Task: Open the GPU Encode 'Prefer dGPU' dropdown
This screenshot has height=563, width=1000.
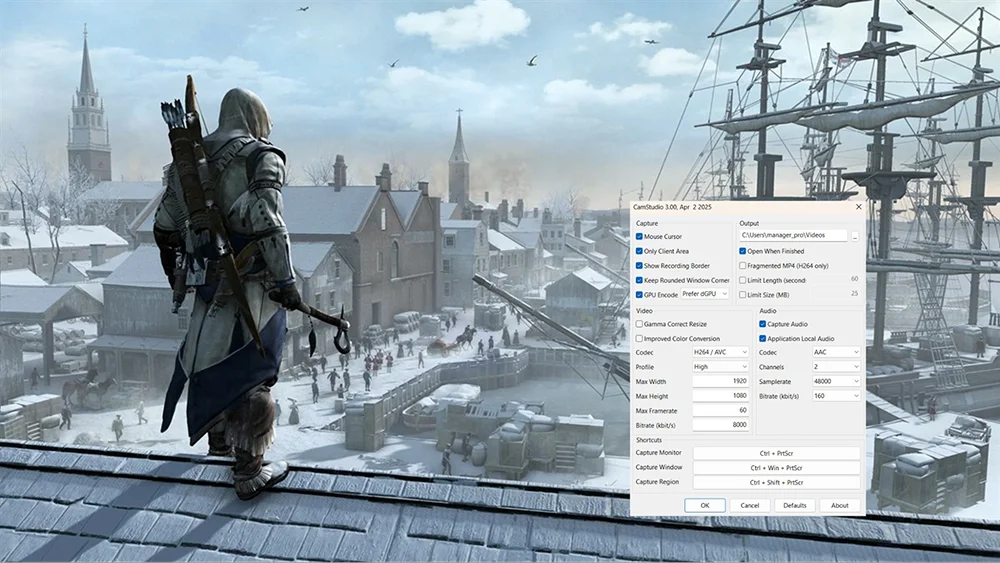Action: pyautogui.click(x=705, y=294)
